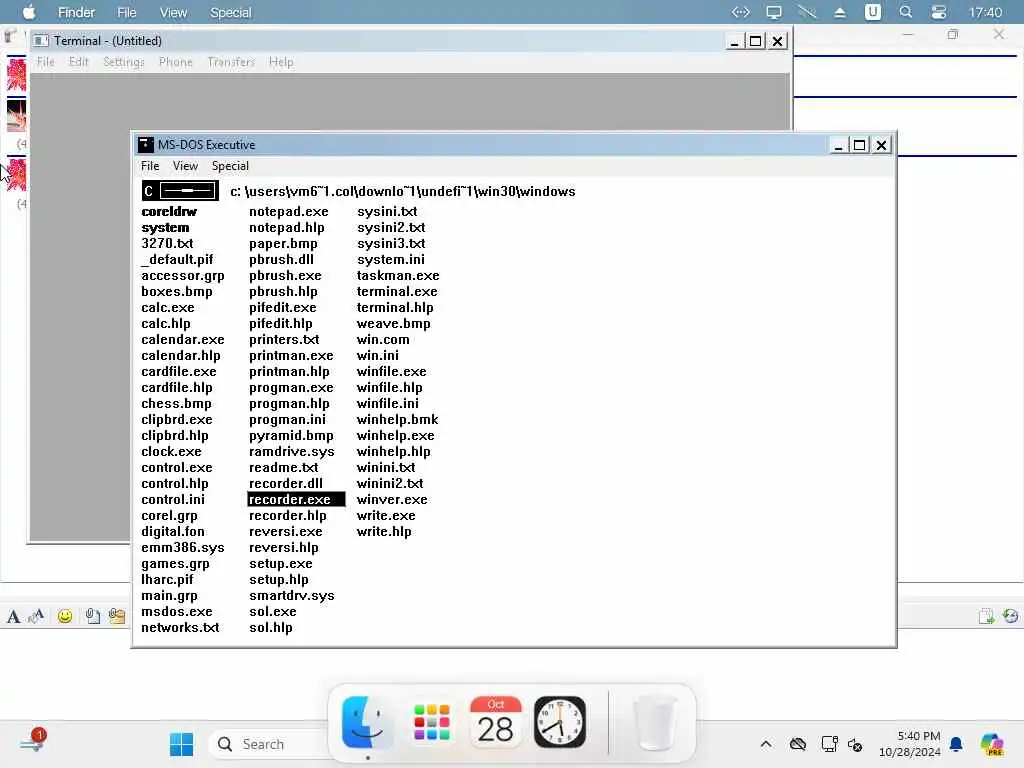Click the taskbar date and time

[x=910, y=744]
